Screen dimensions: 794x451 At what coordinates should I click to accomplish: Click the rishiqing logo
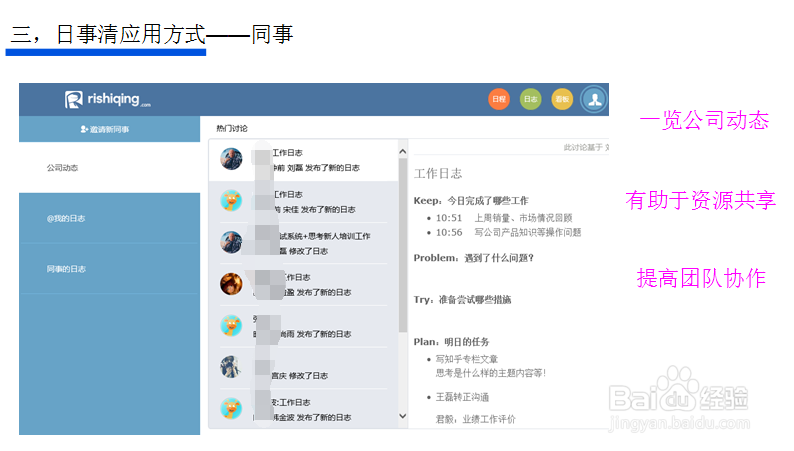tap(108, 99)
